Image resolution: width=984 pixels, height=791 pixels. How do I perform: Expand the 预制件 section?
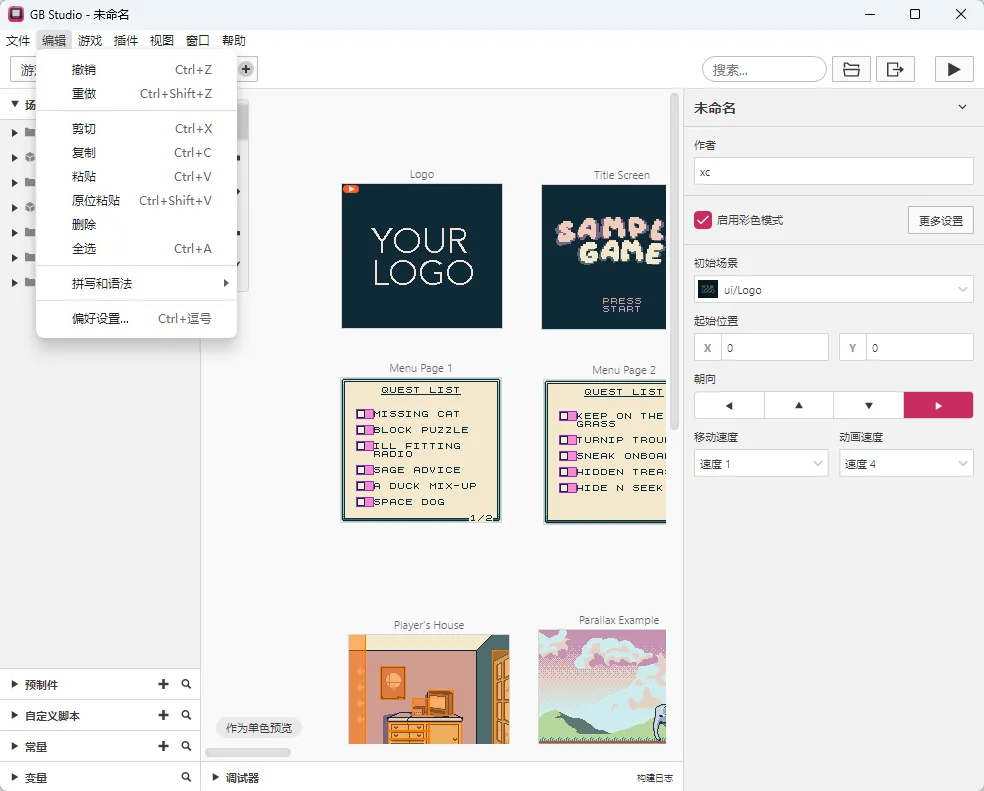(x=14, y=684)
